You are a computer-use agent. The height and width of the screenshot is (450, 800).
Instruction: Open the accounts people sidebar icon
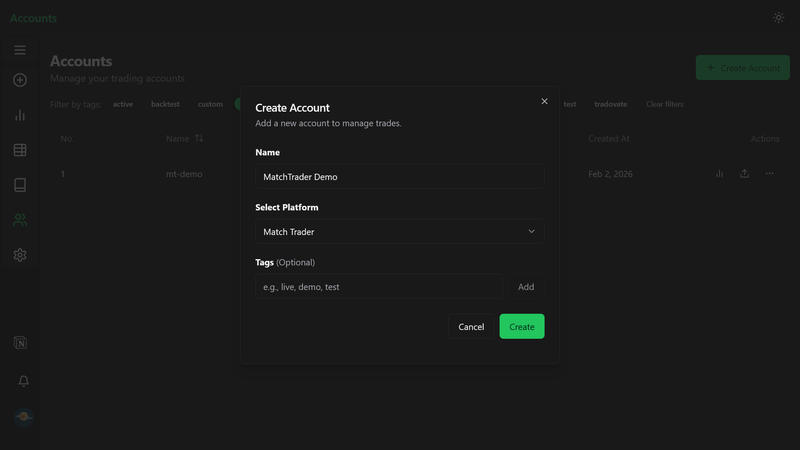pyautogui.click(x=20, y=220)
